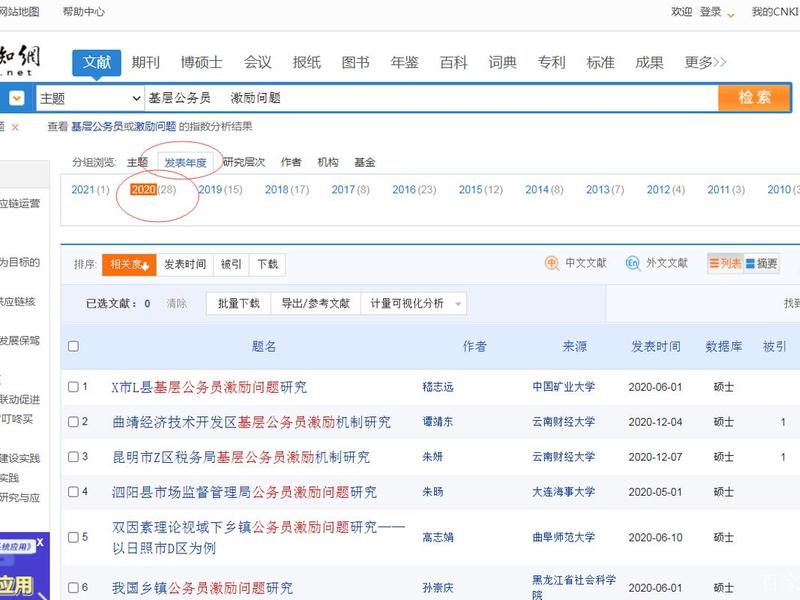The height and width of the screenshot is (600, 800).
Task: Click 导出/参考文献 button
Action: [x=315, y=304]
